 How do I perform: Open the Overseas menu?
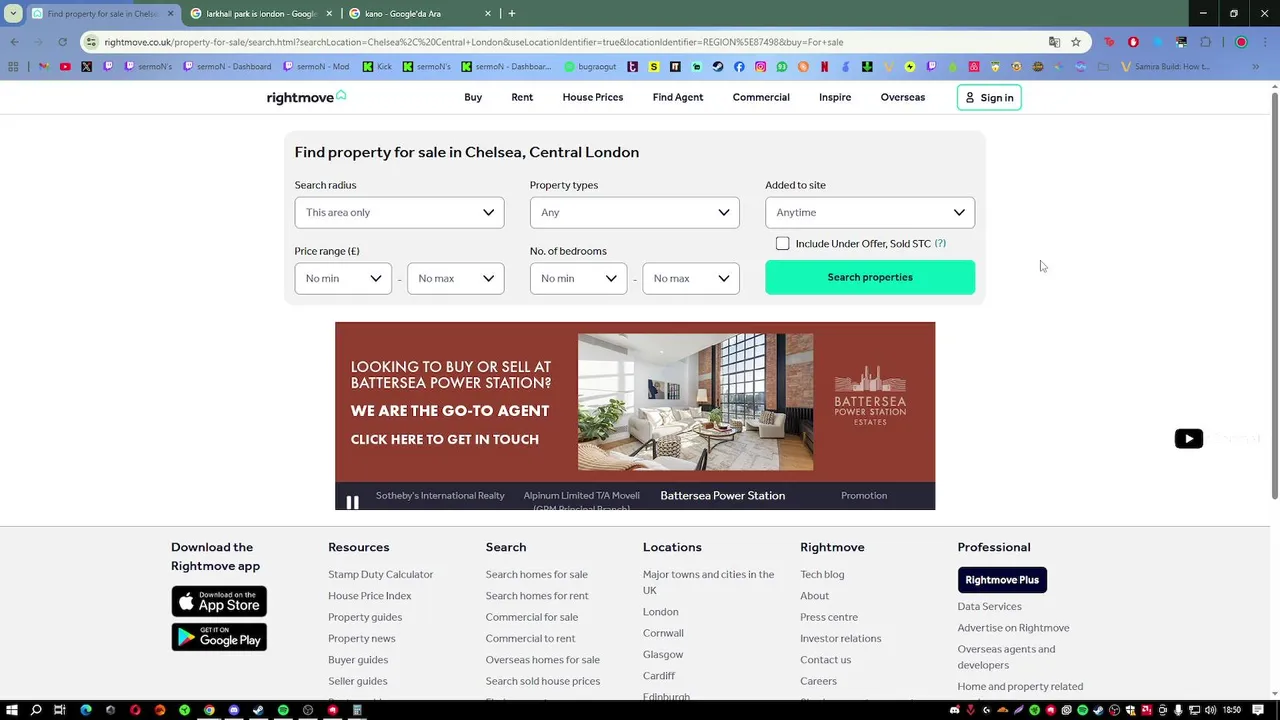point(903,97)
